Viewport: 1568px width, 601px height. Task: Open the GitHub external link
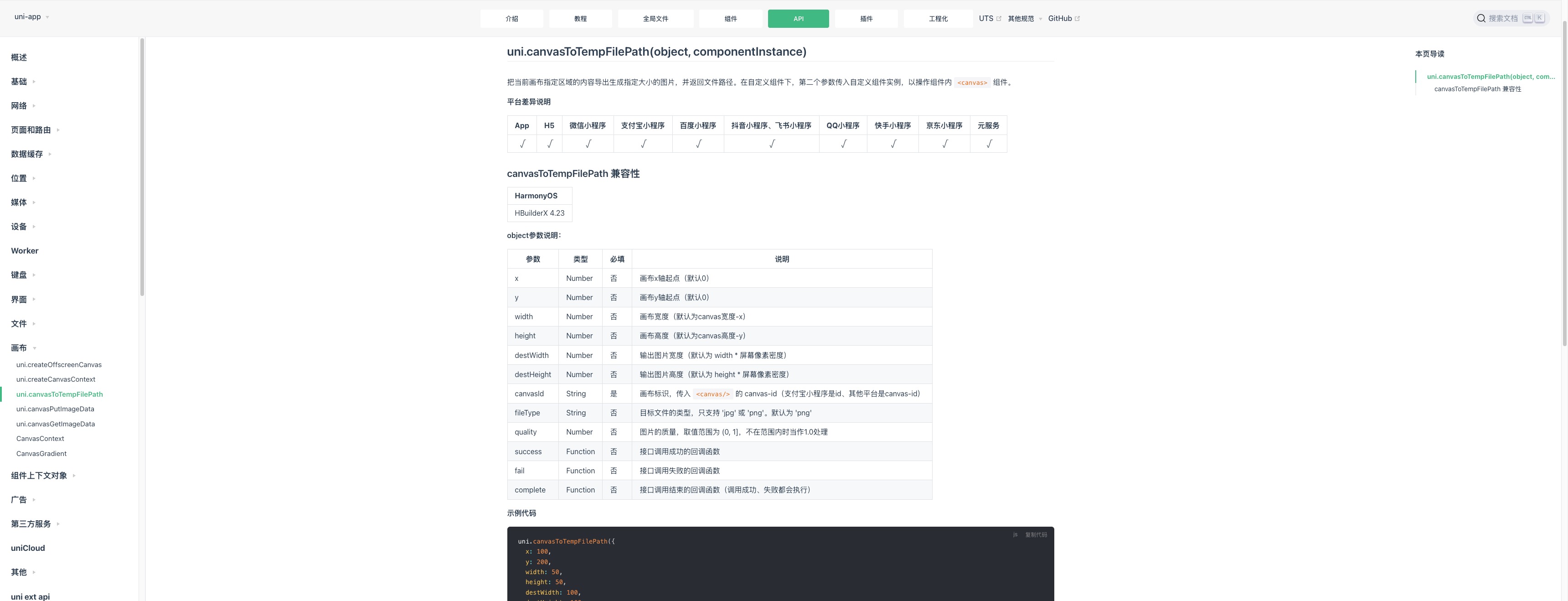click(1063, 18)
